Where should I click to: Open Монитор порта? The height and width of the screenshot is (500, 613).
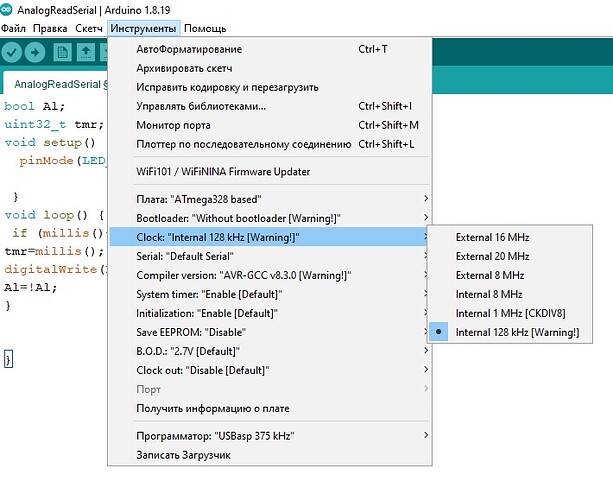pyautogui.click(x=270, y=125)
